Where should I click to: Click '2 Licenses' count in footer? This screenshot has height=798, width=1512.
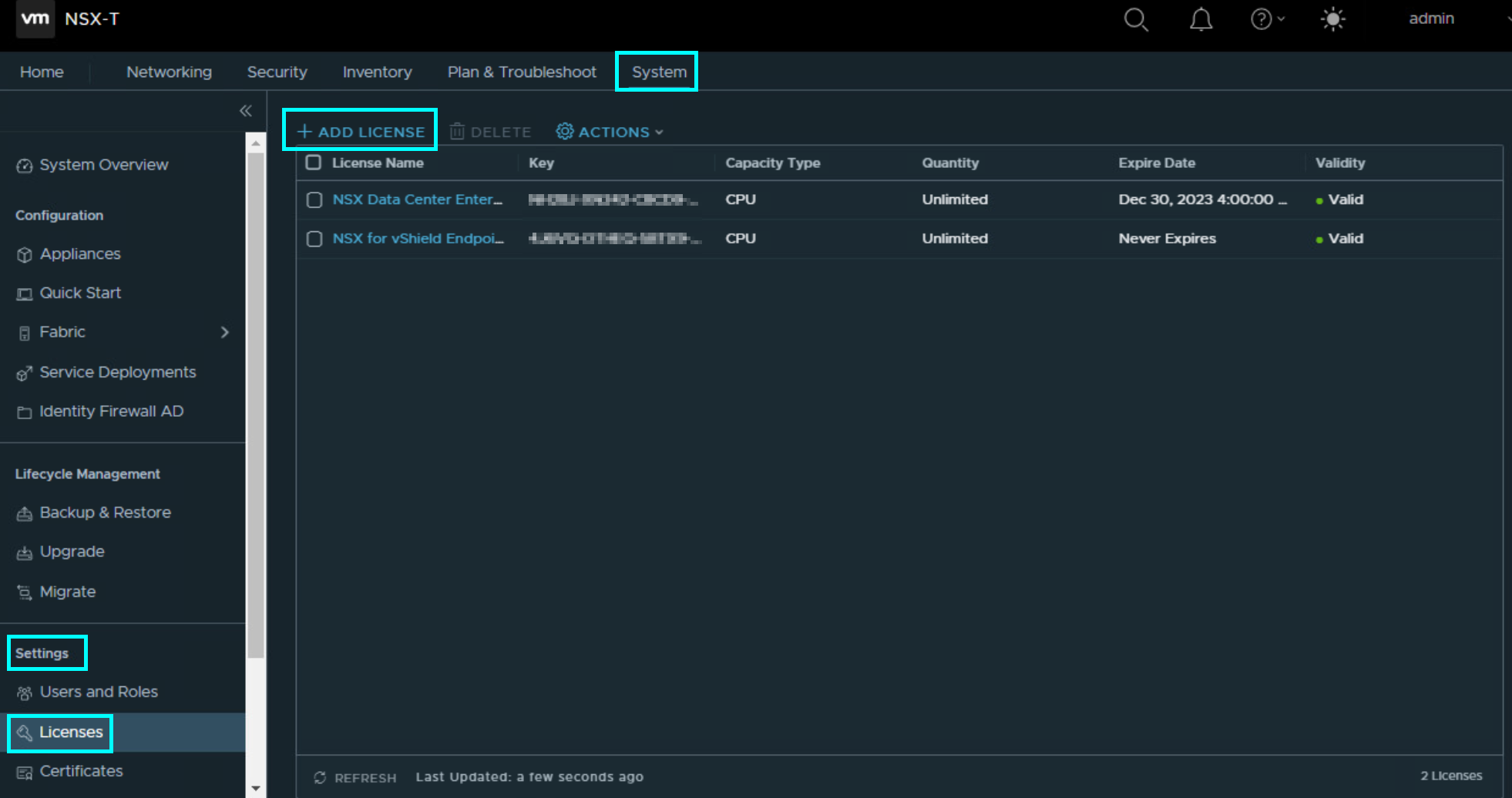pyautogui.click(x=1451, y=776)
